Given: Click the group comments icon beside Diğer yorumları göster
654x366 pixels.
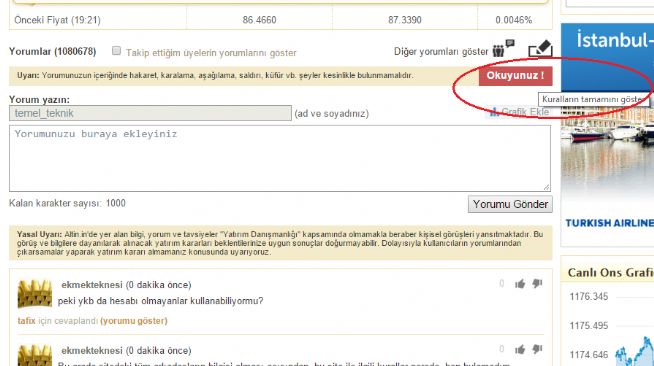Looking at the screenshot, I should 503,49.
